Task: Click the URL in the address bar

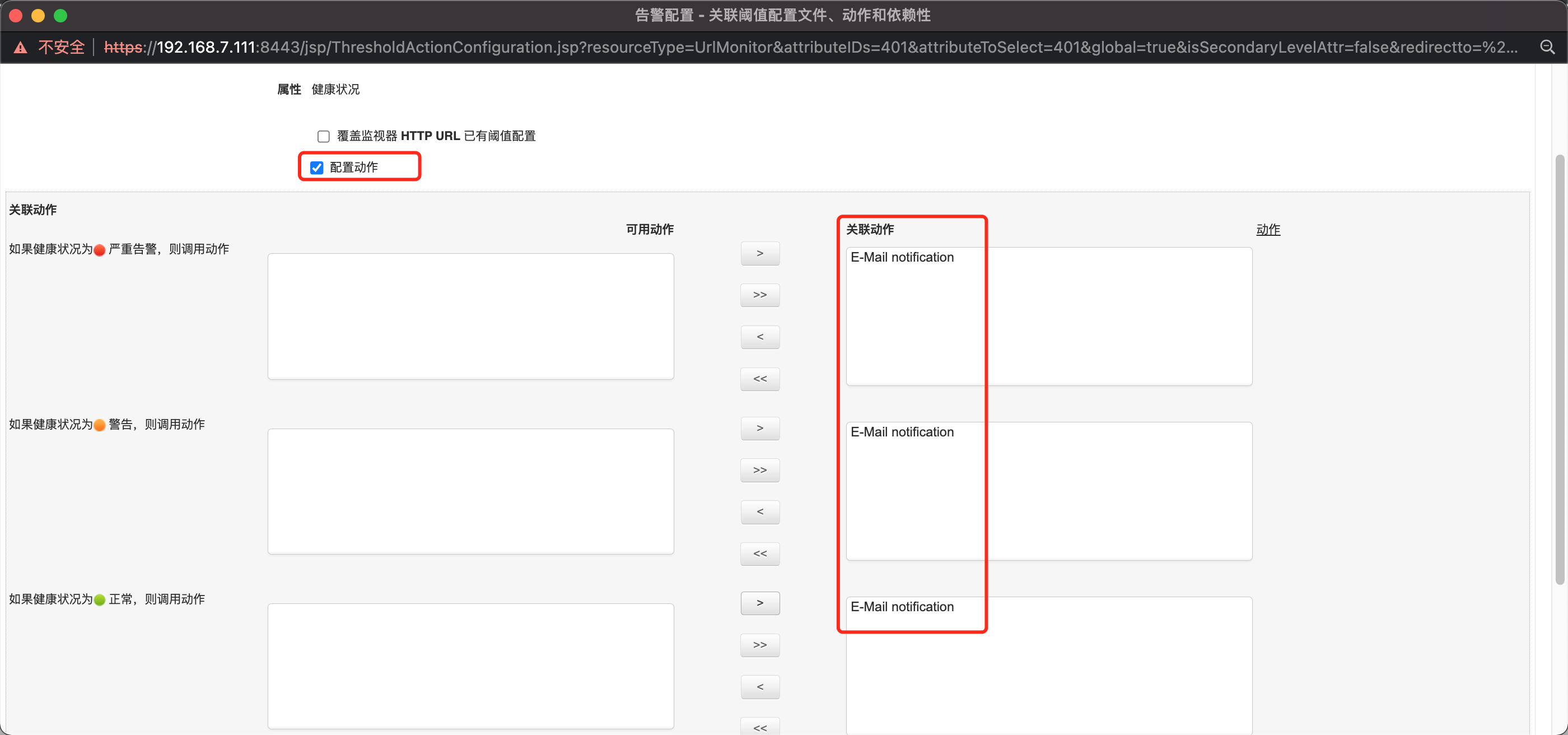Action: (810, 48)
